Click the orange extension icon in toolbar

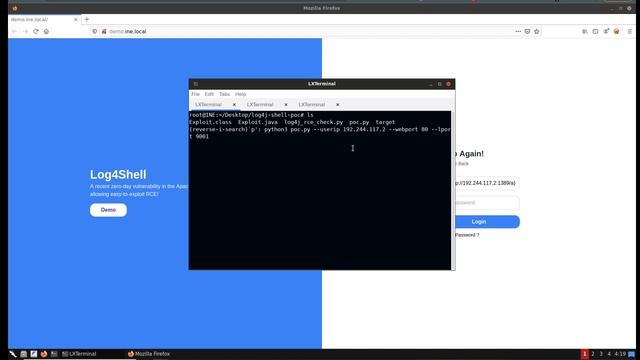click(x=617, y=31)
